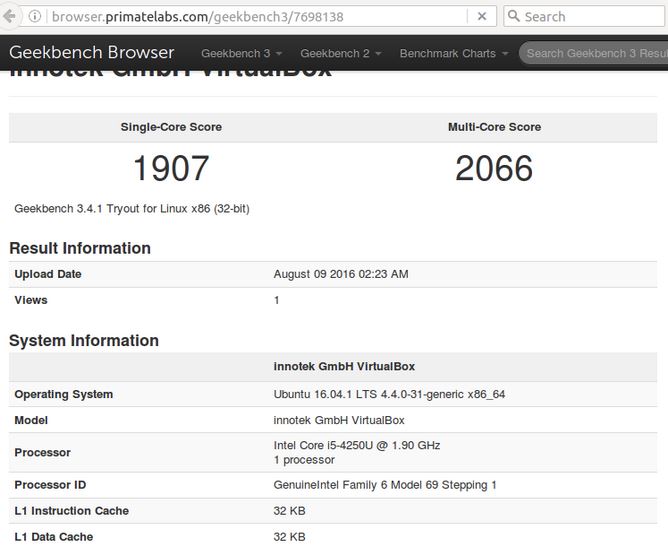Select Model value innotek GmbH VirtualBox
This screenshot has height=547, width=668.
339,420
